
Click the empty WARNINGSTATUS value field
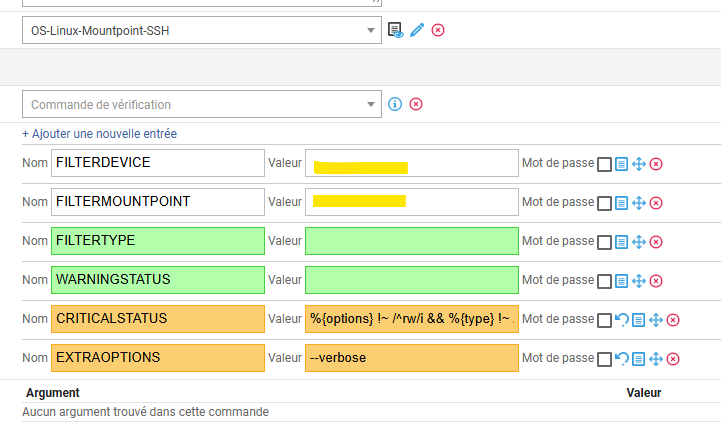pyautogui.click(x=412, y=280)
